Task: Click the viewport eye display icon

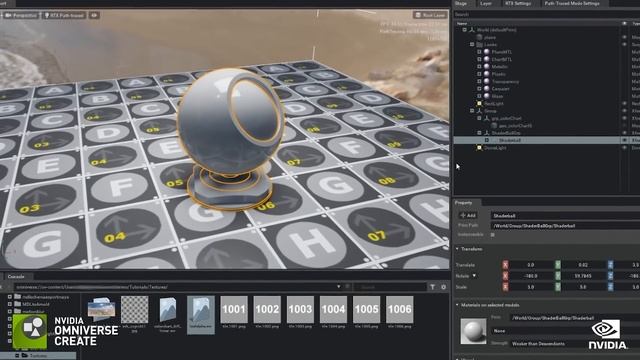Action: 94,16
